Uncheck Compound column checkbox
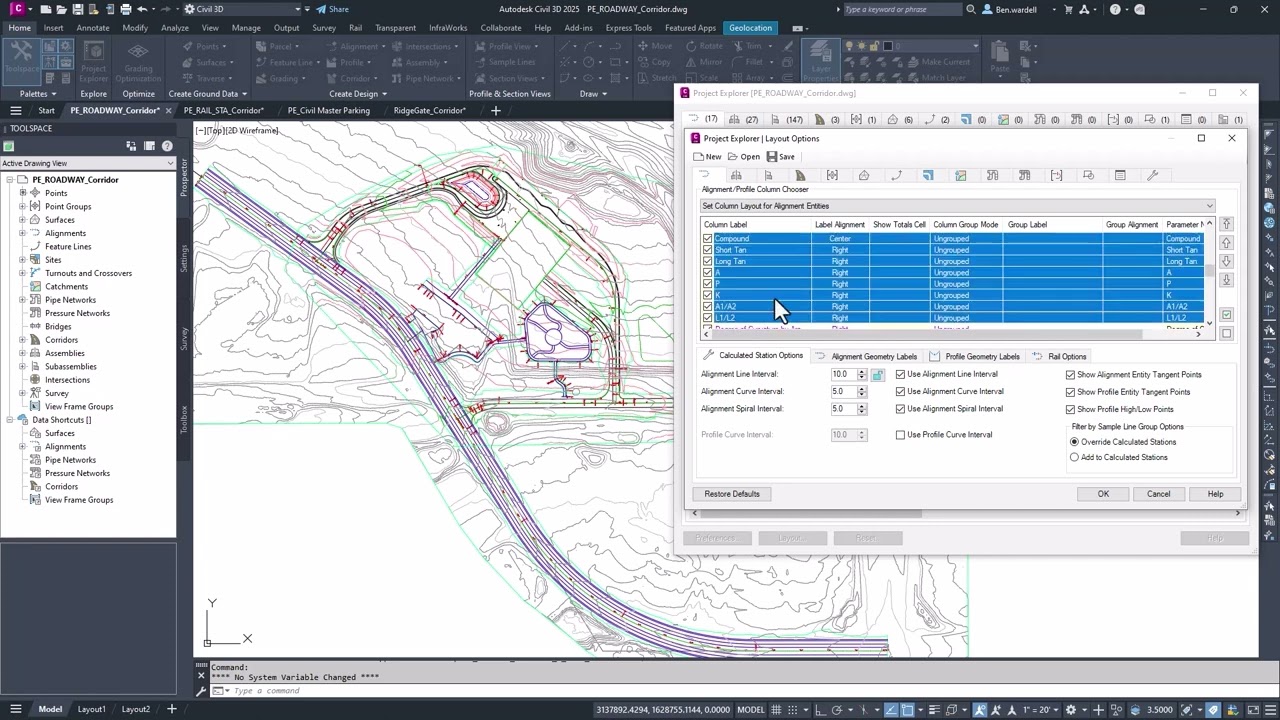 pos(708,239)
